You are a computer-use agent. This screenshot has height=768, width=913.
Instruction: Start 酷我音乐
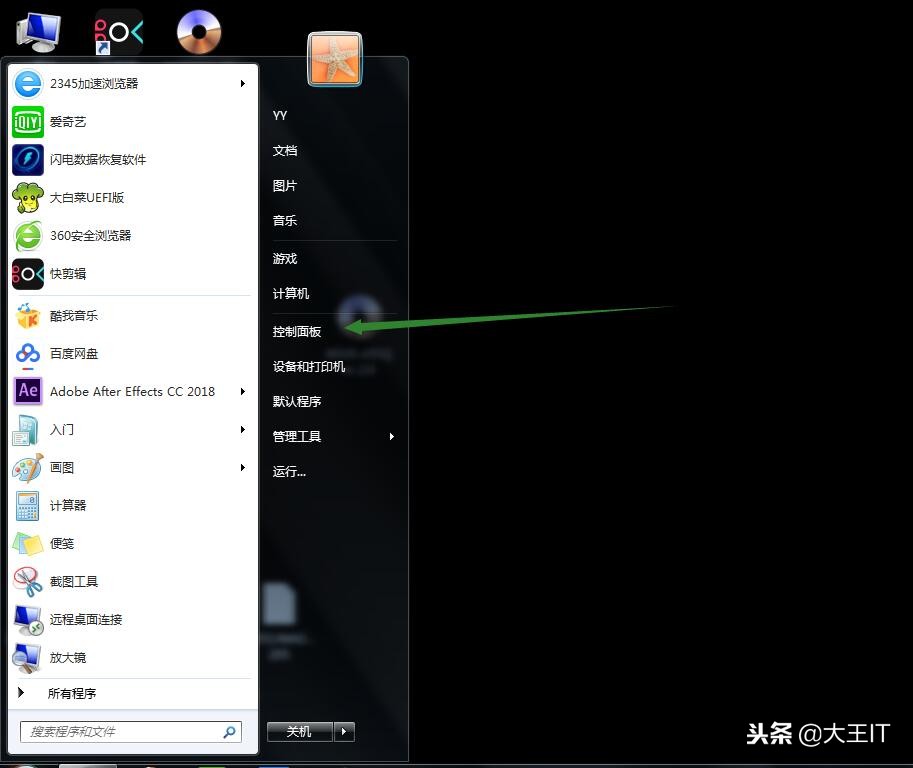pyautogui.click(x=74, y=315)
